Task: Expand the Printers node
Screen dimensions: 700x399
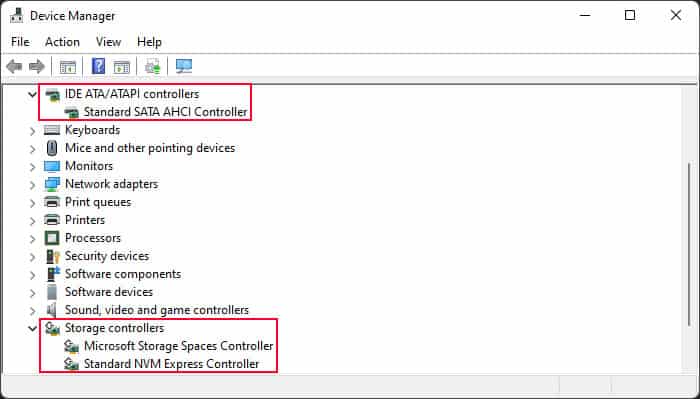Action: click(x=32, y=220)
